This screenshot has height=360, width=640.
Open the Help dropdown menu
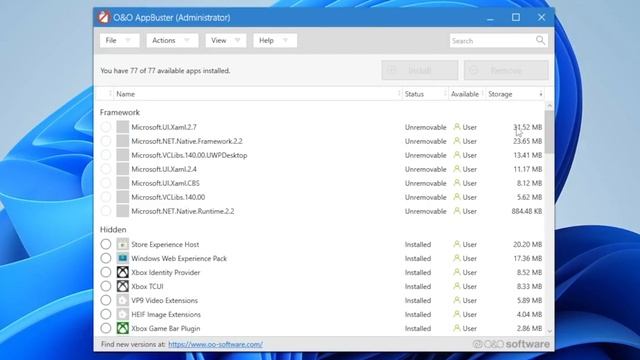(x=275, y=40)
